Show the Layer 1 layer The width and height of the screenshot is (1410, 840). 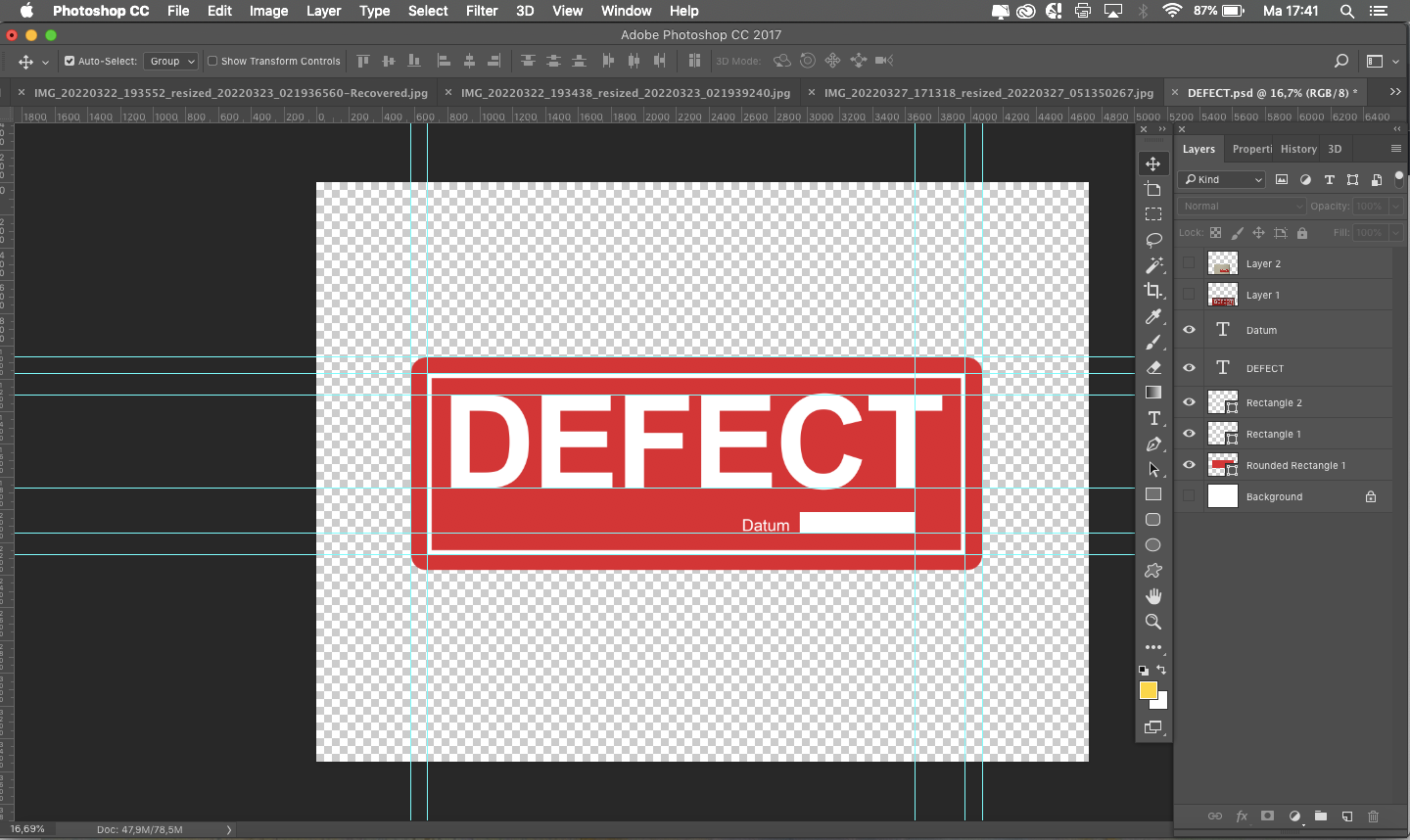[x=1189, y=295]
